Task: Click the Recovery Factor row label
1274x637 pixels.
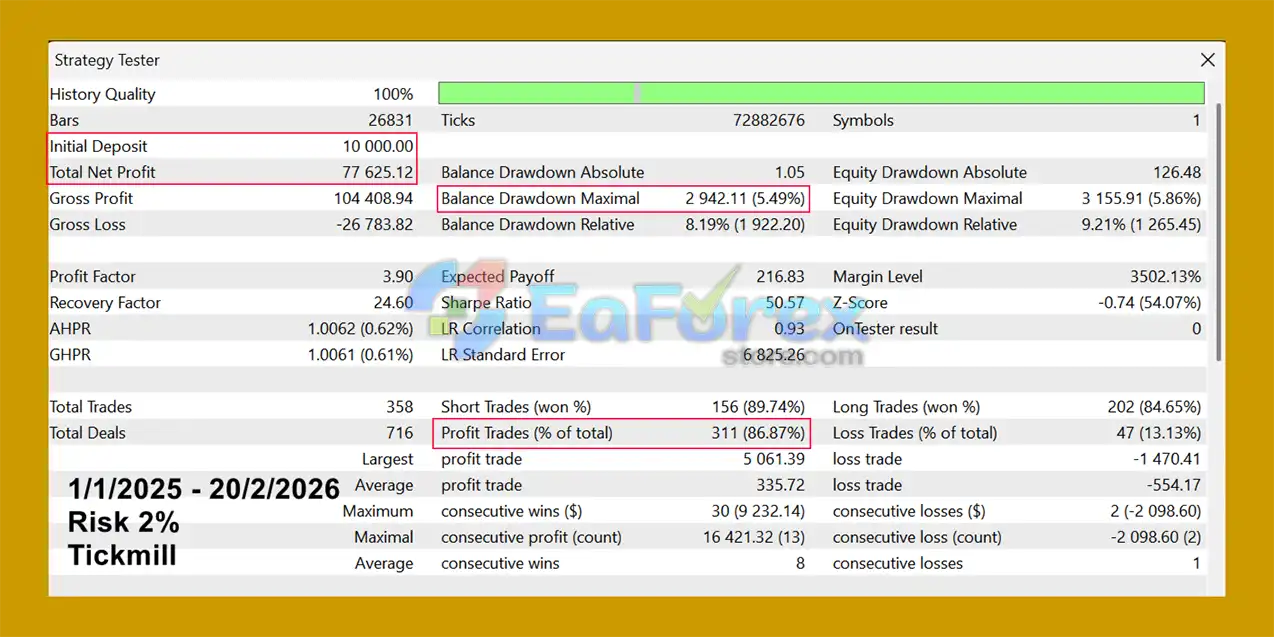Action: (x=105, y=302)
